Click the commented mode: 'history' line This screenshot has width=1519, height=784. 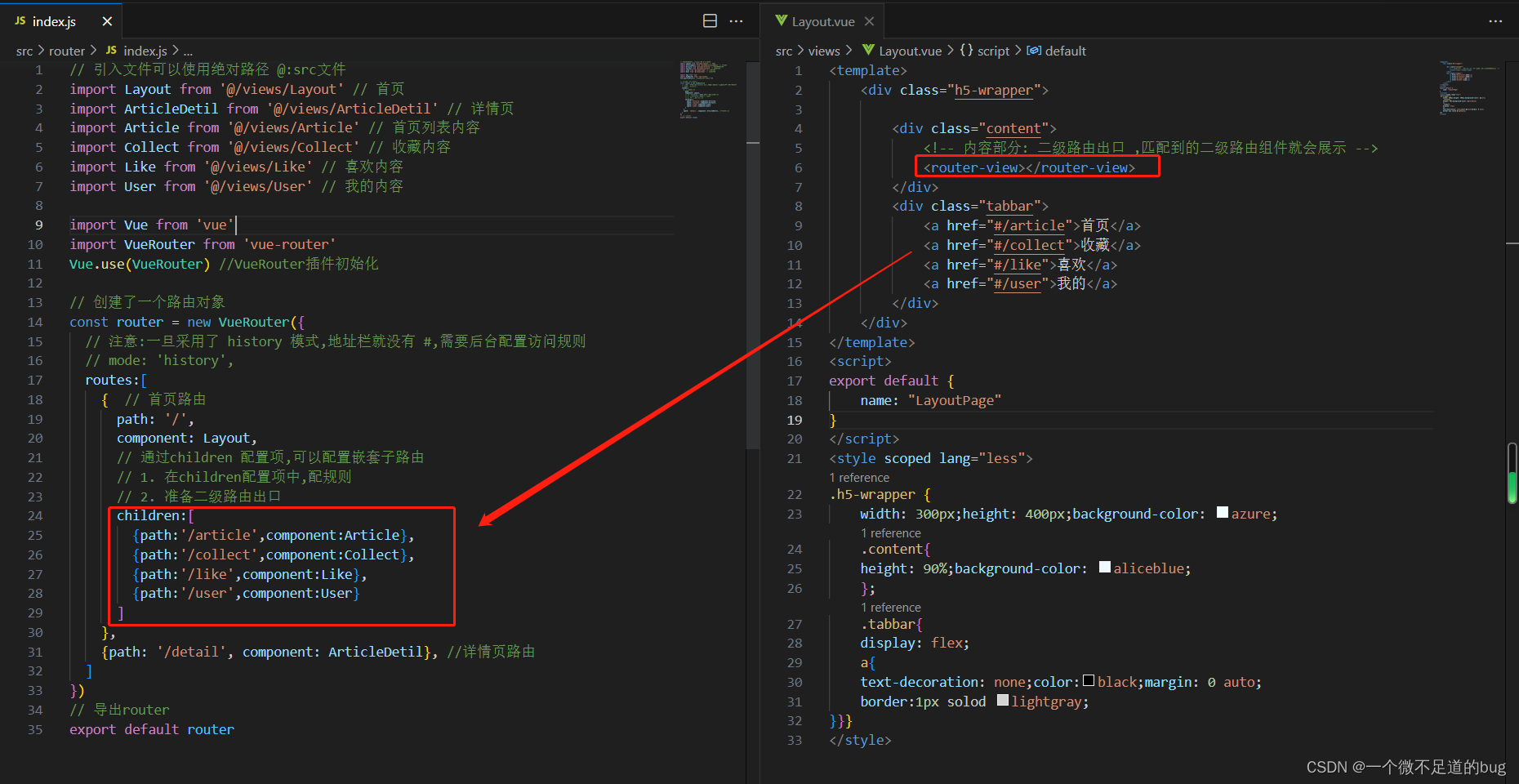(159, 360)
